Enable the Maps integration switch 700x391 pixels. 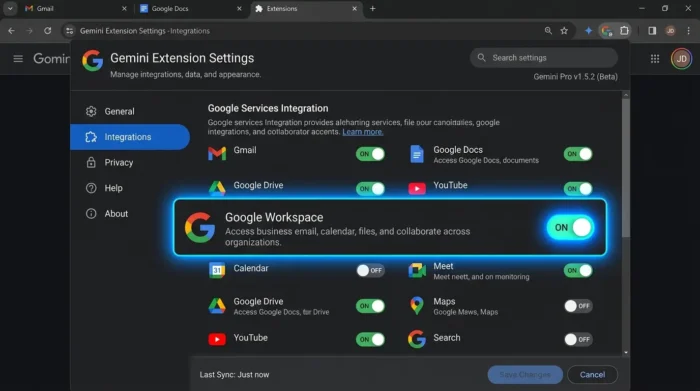coord(578,306)
